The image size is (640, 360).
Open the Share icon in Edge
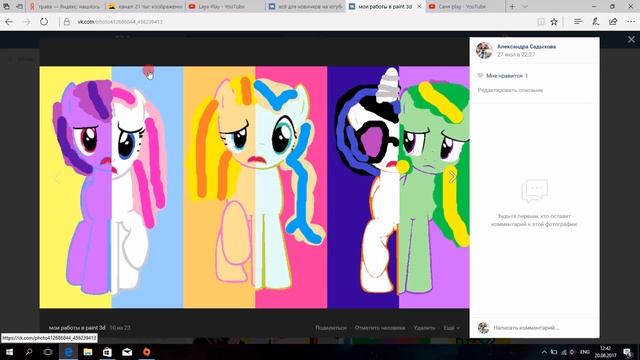pos(613,22)
